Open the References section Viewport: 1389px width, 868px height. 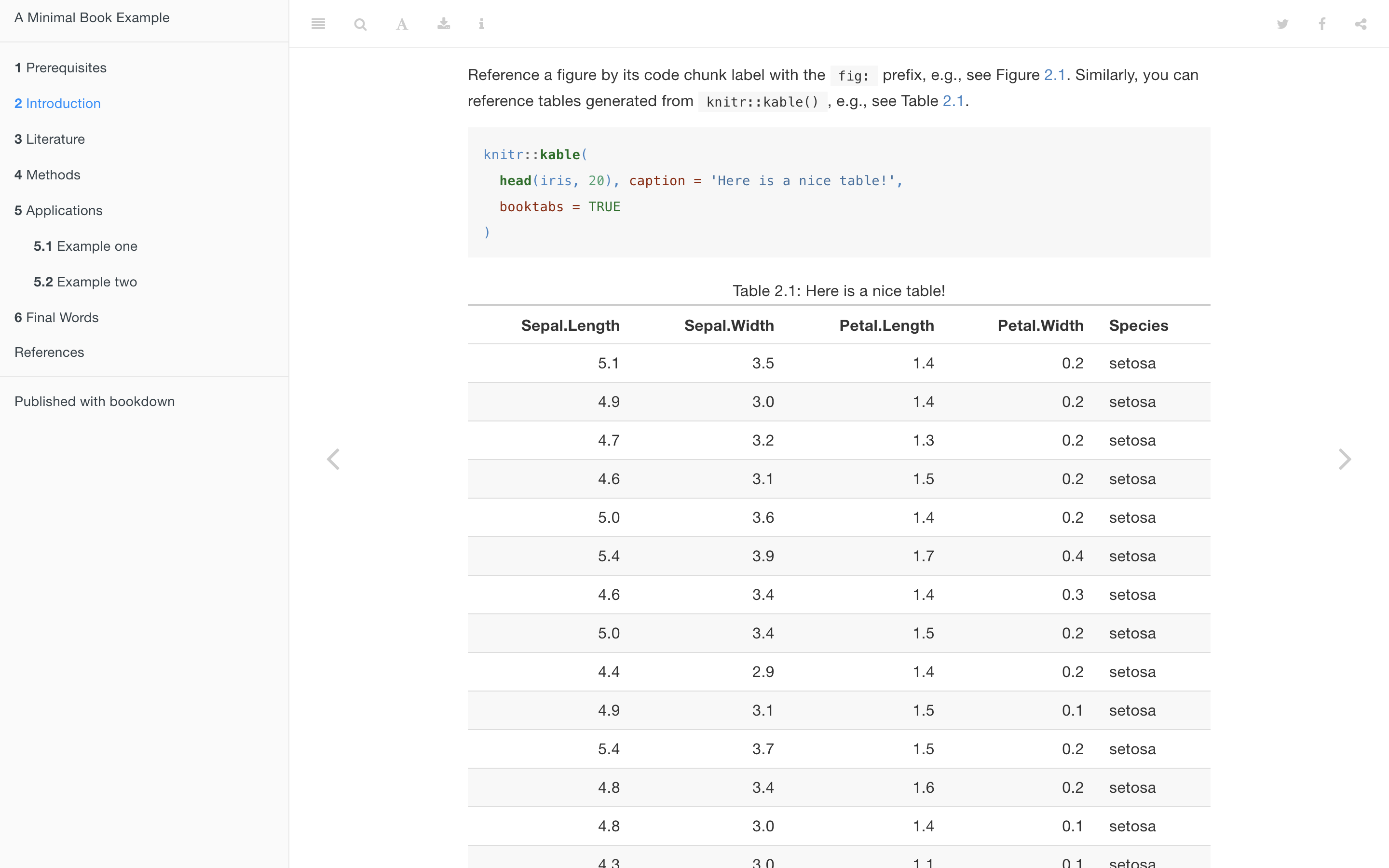pos(49,352)
